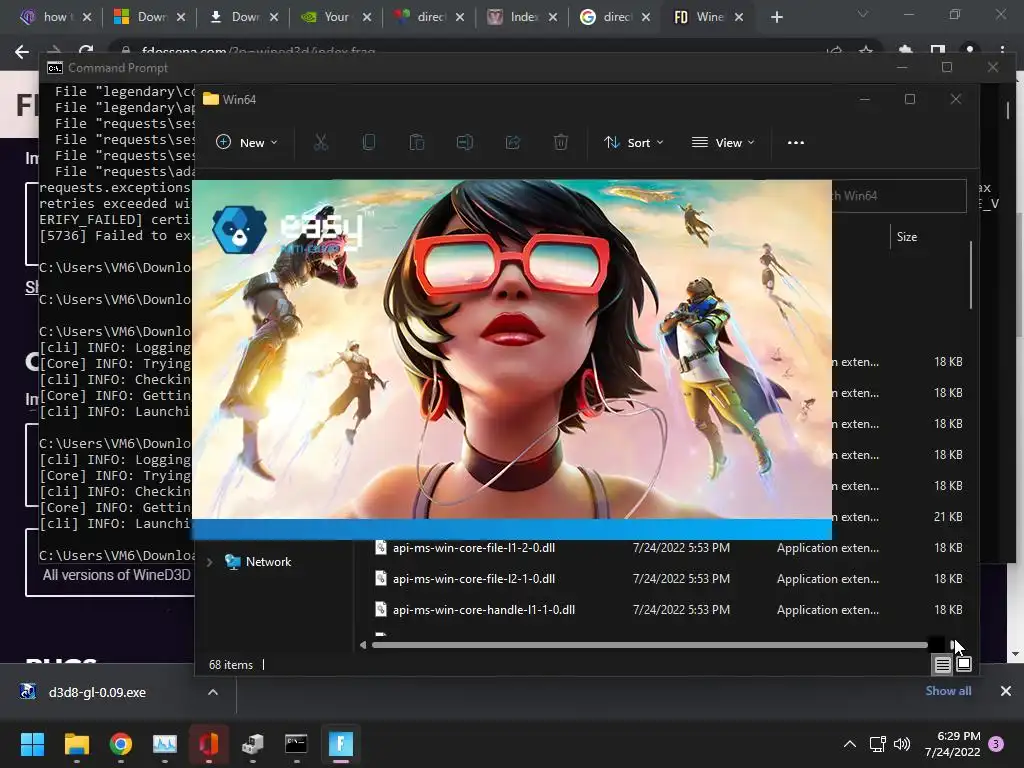
Task: Switch to the first 'Down' Microsoft tab
Action: 148,17
